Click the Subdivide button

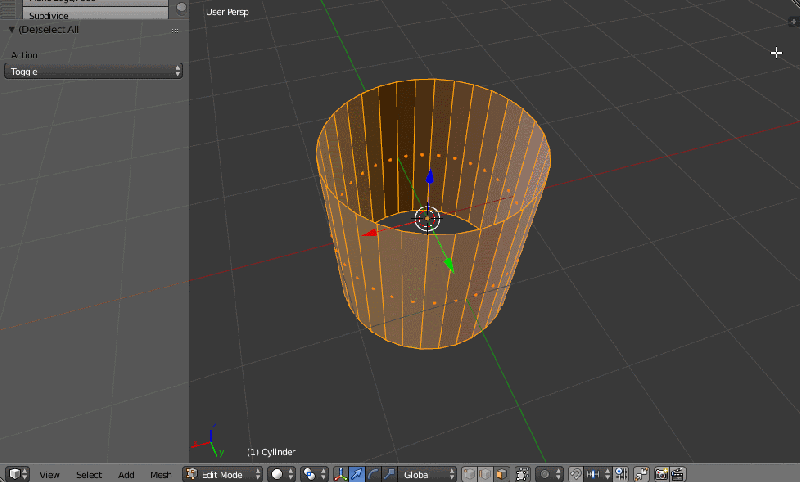[95, 14]
